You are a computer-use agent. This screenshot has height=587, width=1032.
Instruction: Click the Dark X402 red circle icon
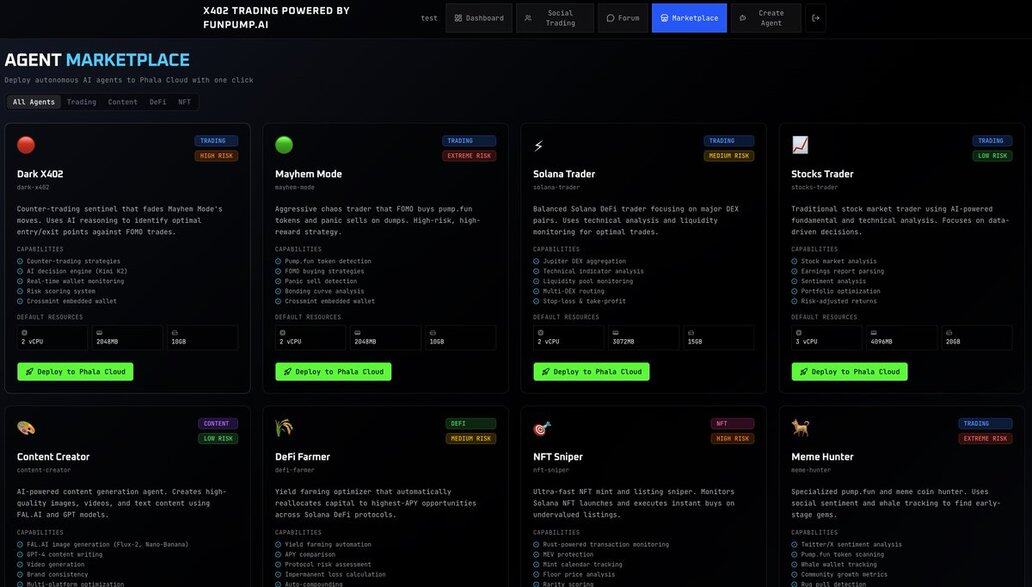[26, 145]
